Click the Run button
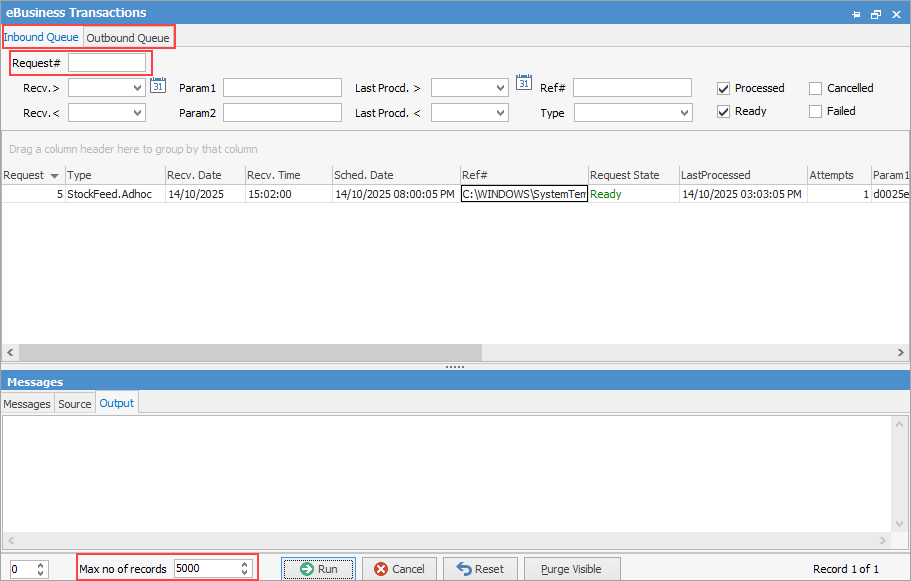 click(318, 569)
